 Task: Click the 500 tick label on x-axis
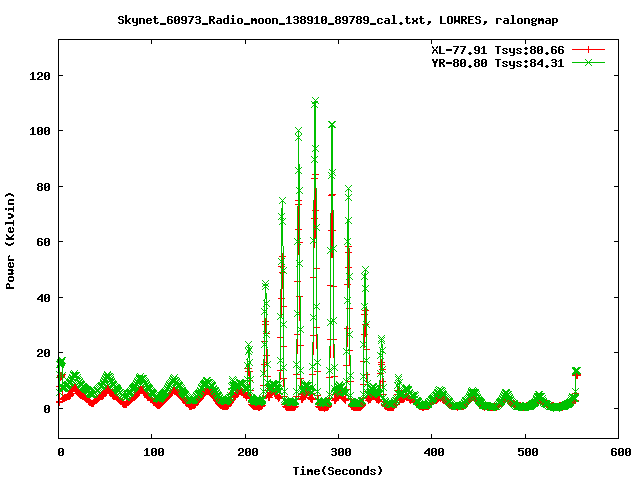pyautogui.click(x=525, y=453)
